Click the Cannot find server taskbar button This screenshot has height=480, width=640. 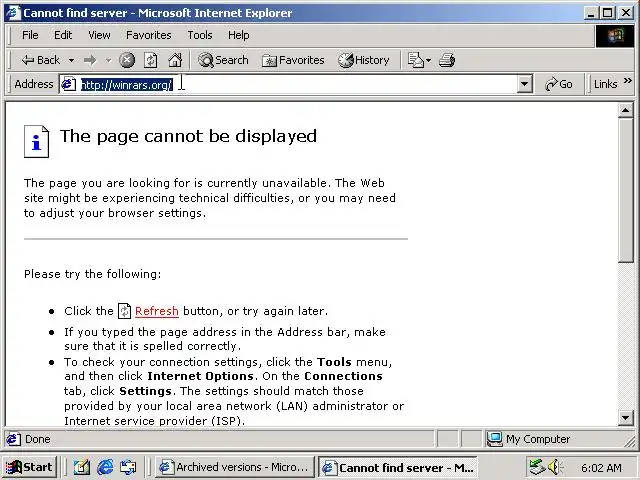[x=398, y=467]
